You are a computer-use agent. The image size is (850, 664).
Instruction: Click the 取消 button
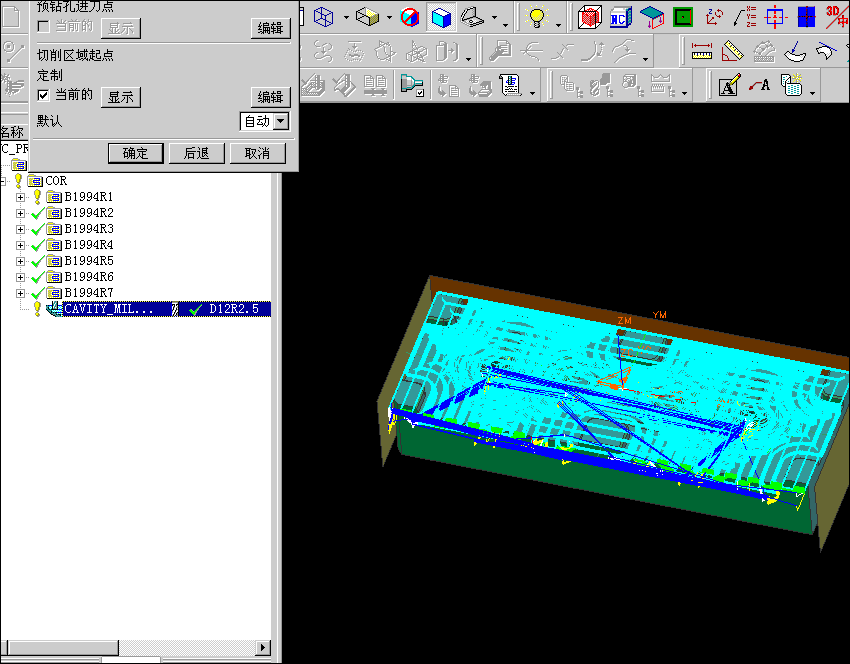(x=257, y=153)
